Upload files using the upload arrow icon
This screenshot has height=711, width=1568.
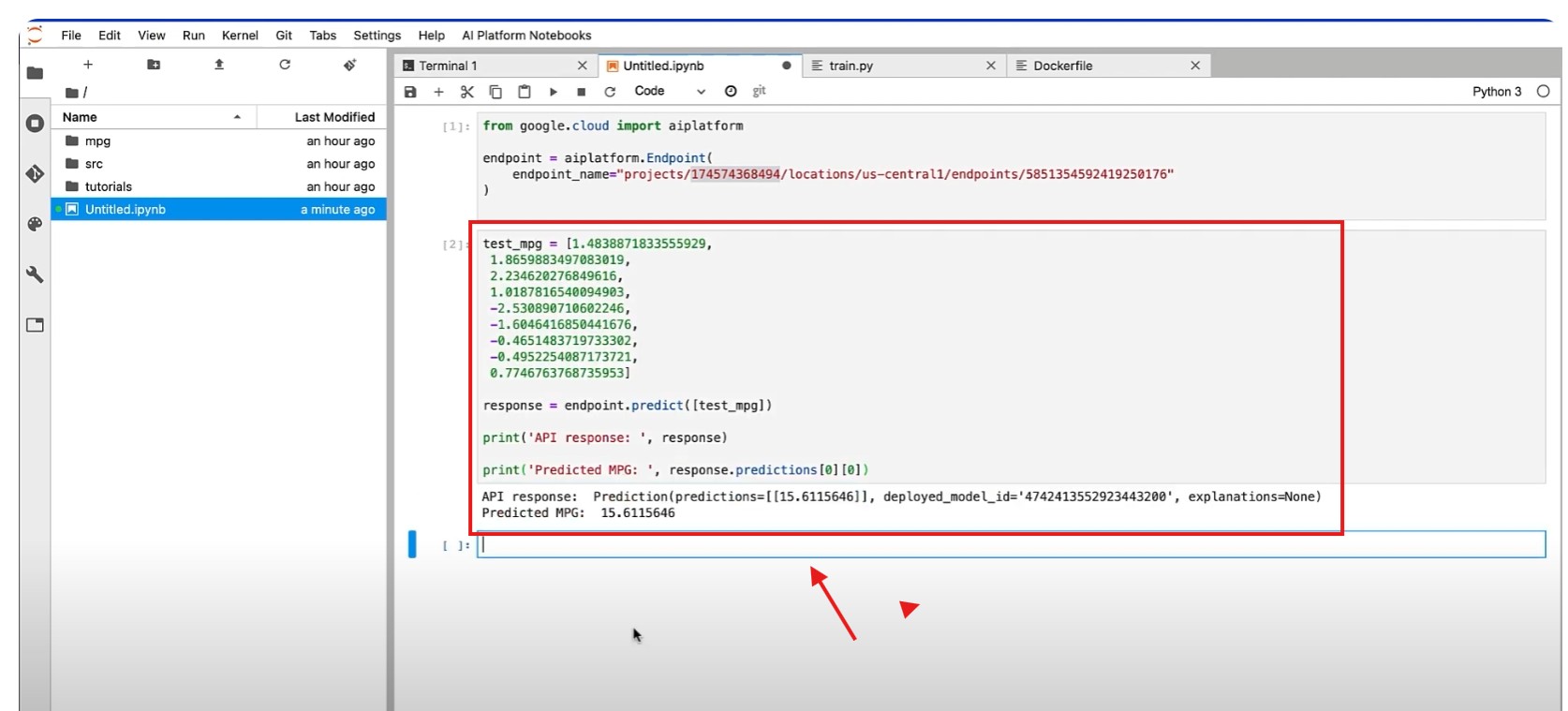(x=219, y=65)
